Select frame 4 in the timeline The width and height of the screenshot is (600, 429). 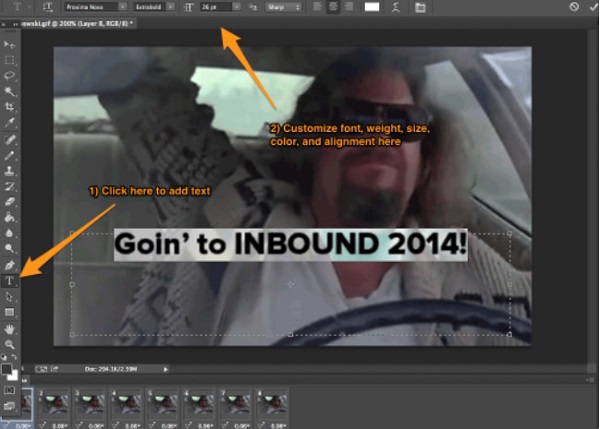[x=127, y=404]
